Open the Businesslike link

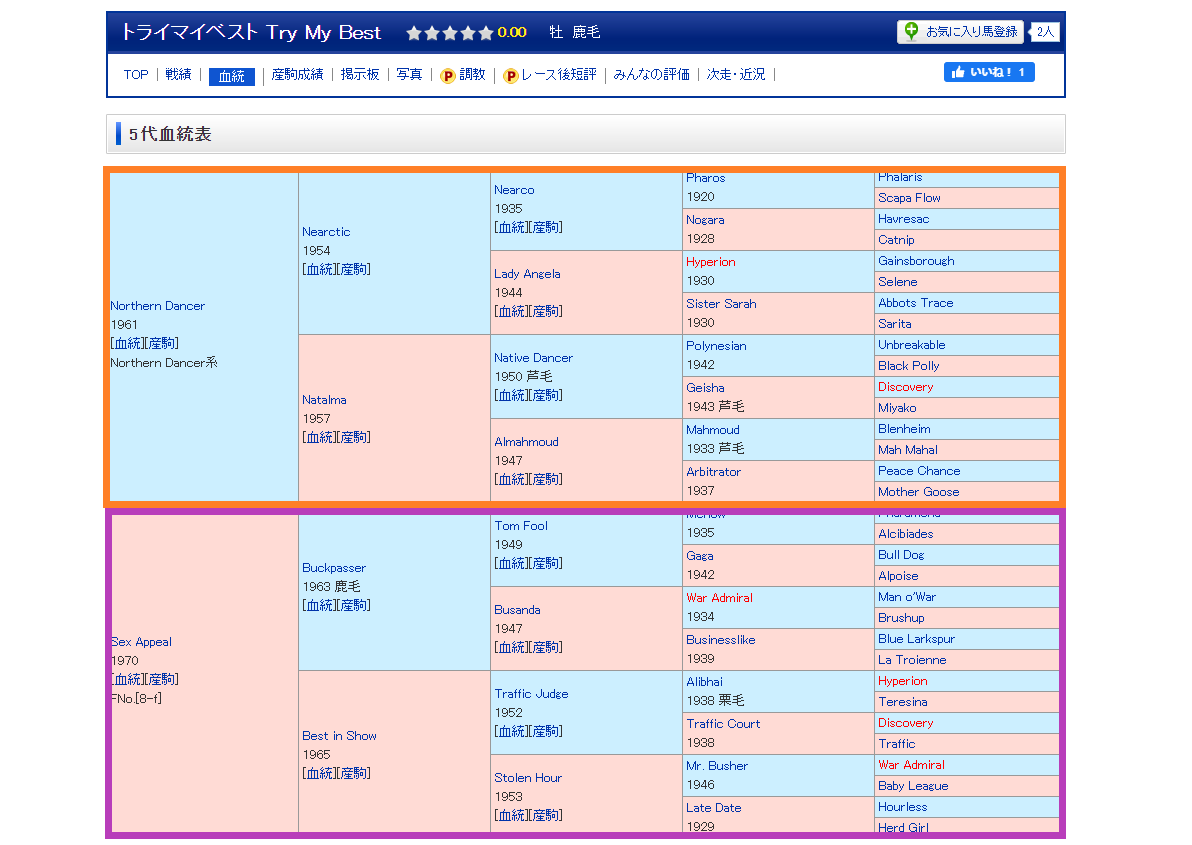tap(721, 640)
